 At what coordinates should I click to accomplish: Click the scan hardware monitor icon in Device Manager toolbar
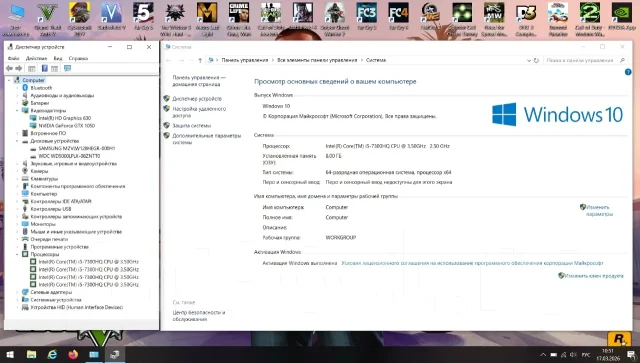(x=67, y=69)
